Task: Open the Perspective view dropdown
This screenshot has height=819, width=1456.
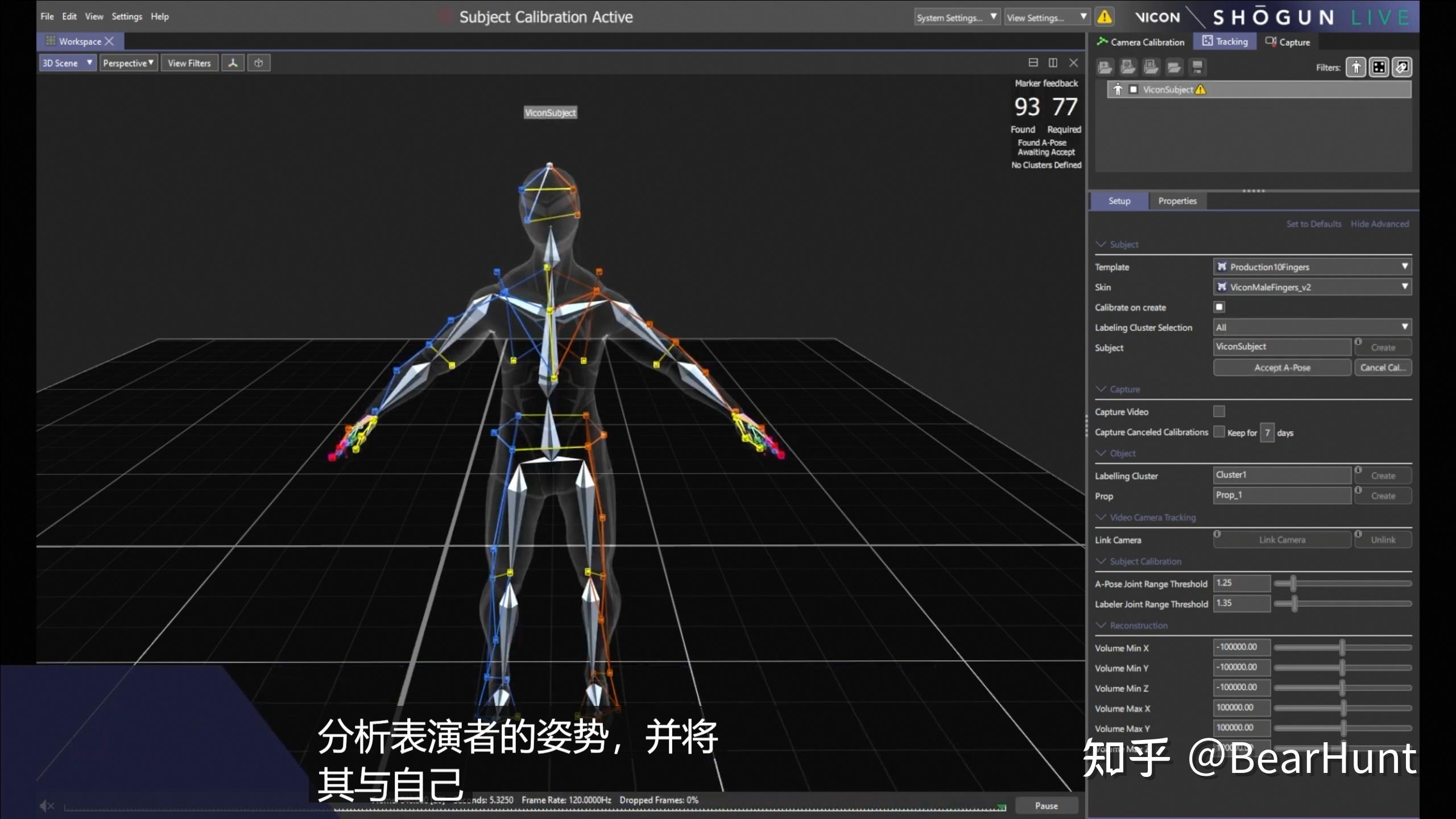Action: (x=129, y=63)
